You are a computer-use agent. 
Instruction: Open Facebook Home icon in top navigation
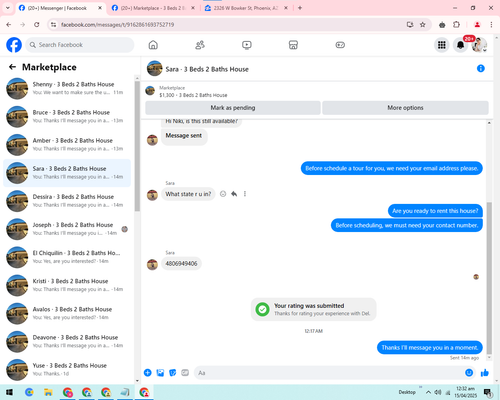153,45
